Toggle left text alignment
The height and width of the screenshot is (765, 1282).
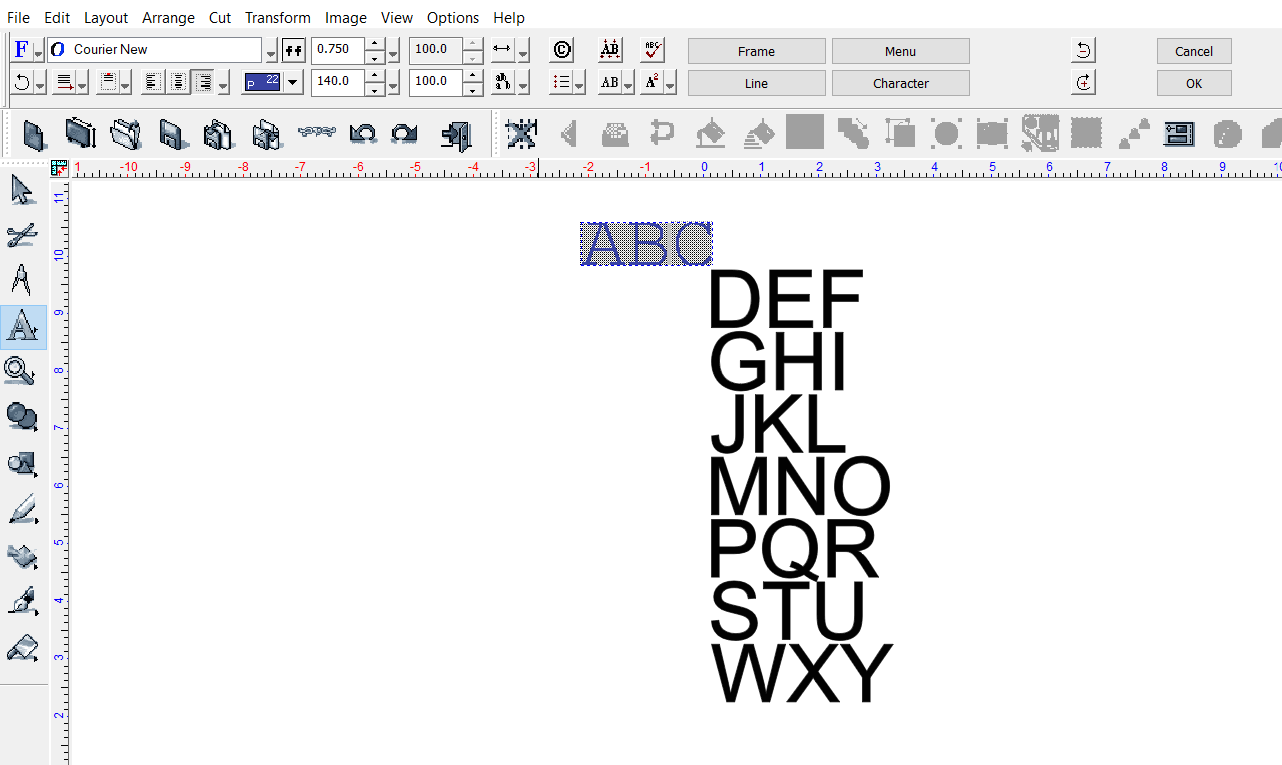pos(153,82)
